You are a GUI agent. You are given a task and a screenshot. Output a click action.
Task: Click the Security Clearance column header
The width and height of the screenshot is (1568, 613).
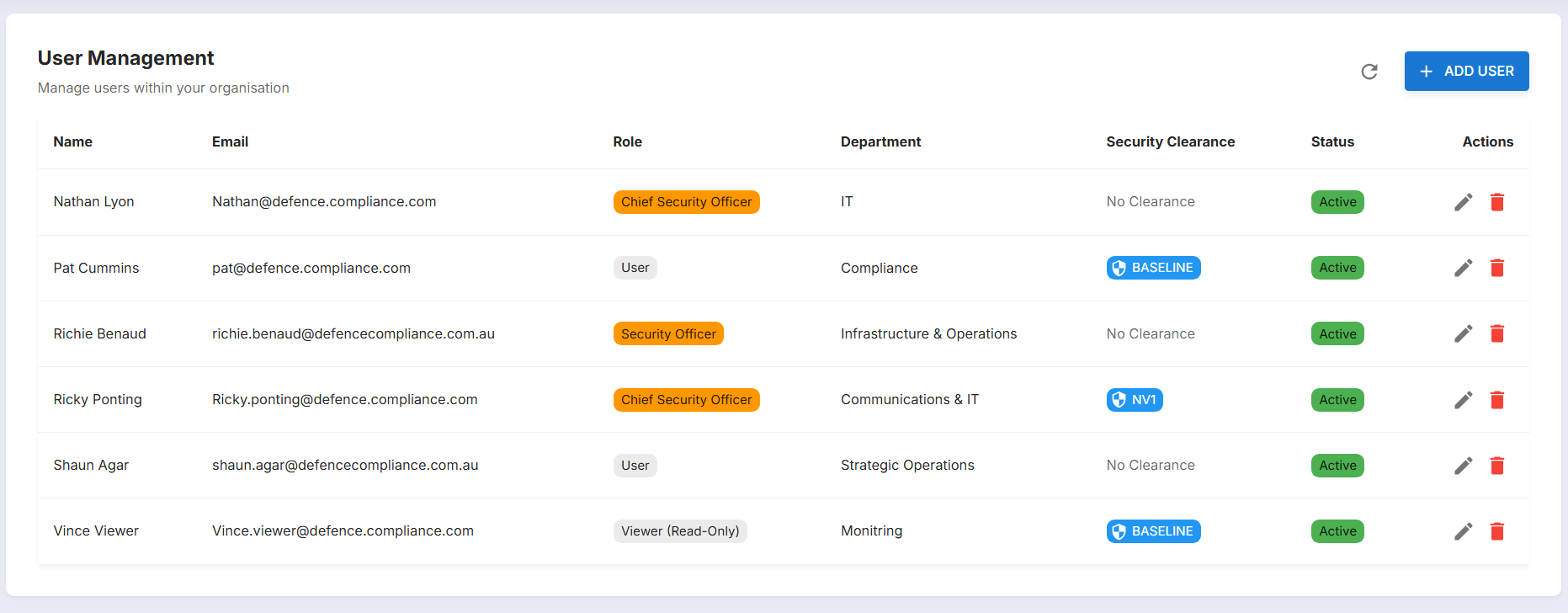pos(1170,141)
